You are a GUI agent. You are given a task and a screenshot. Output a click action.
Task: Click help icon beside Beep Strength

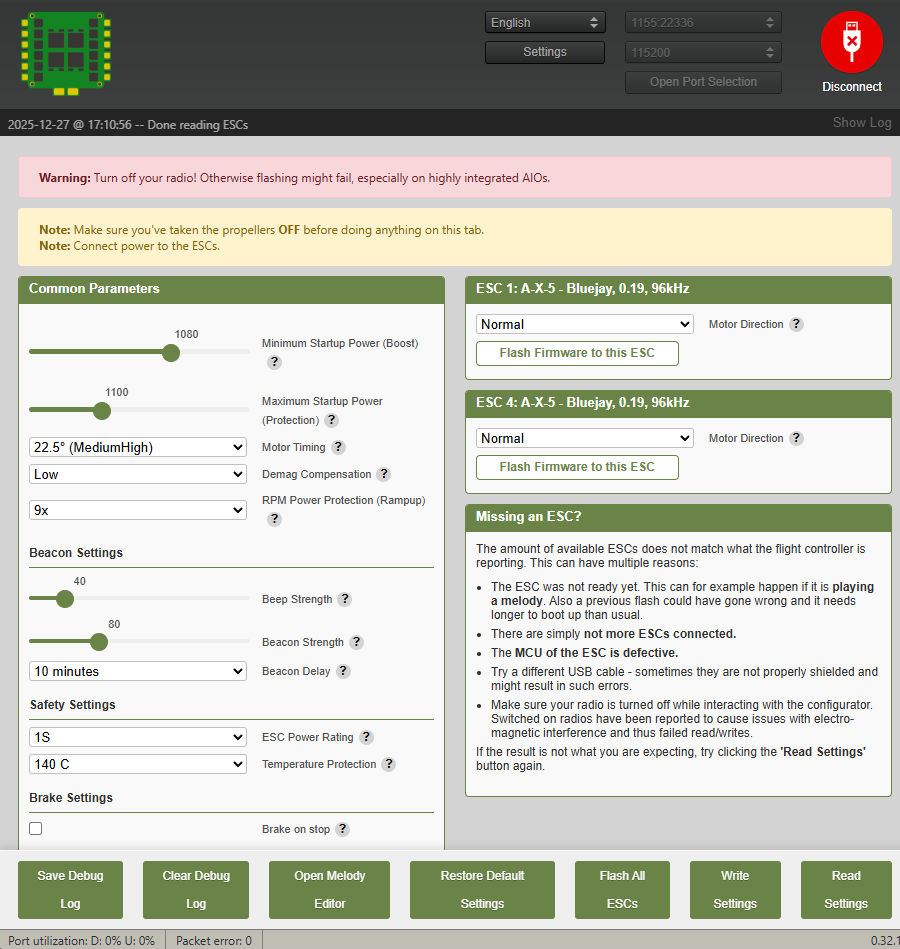[344, 600]
